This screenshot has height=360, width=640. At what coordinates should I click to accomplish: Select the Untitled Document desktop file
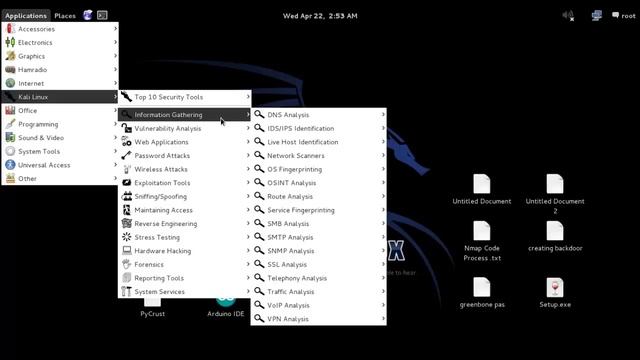(x=482, y=189)
